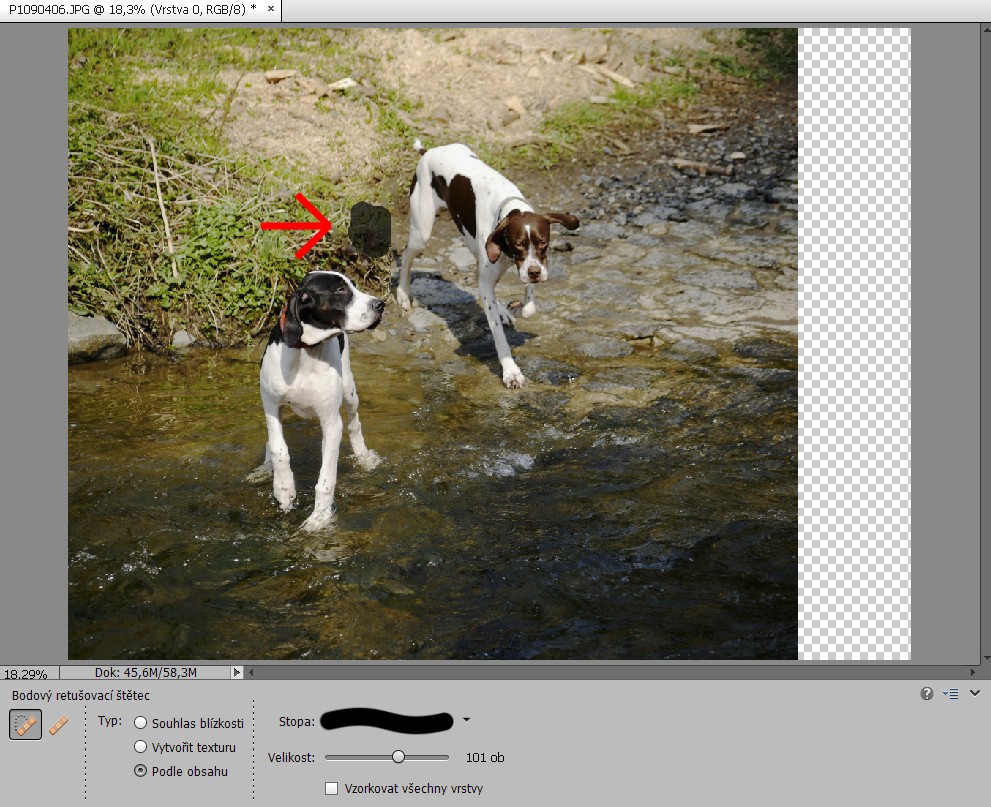This screenshot has width=991, height=807.
Task: Open the Stopa brush preset dropdown arrow
Action: pyautogui.click(x=466, y=720)
